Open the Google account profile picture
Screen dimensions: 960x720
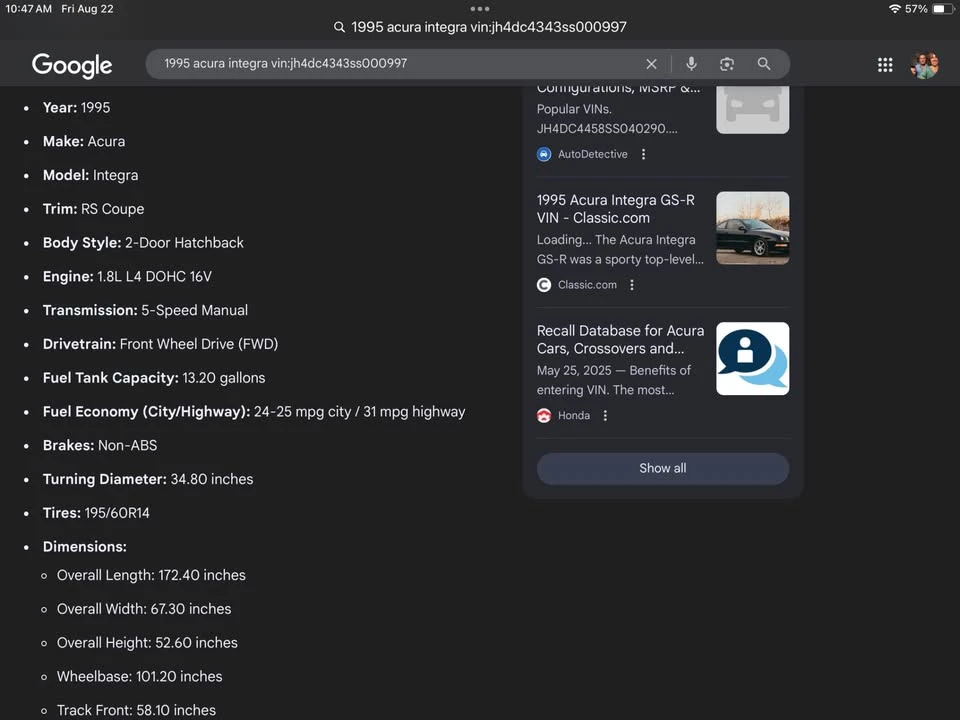(x=924, y=65)
